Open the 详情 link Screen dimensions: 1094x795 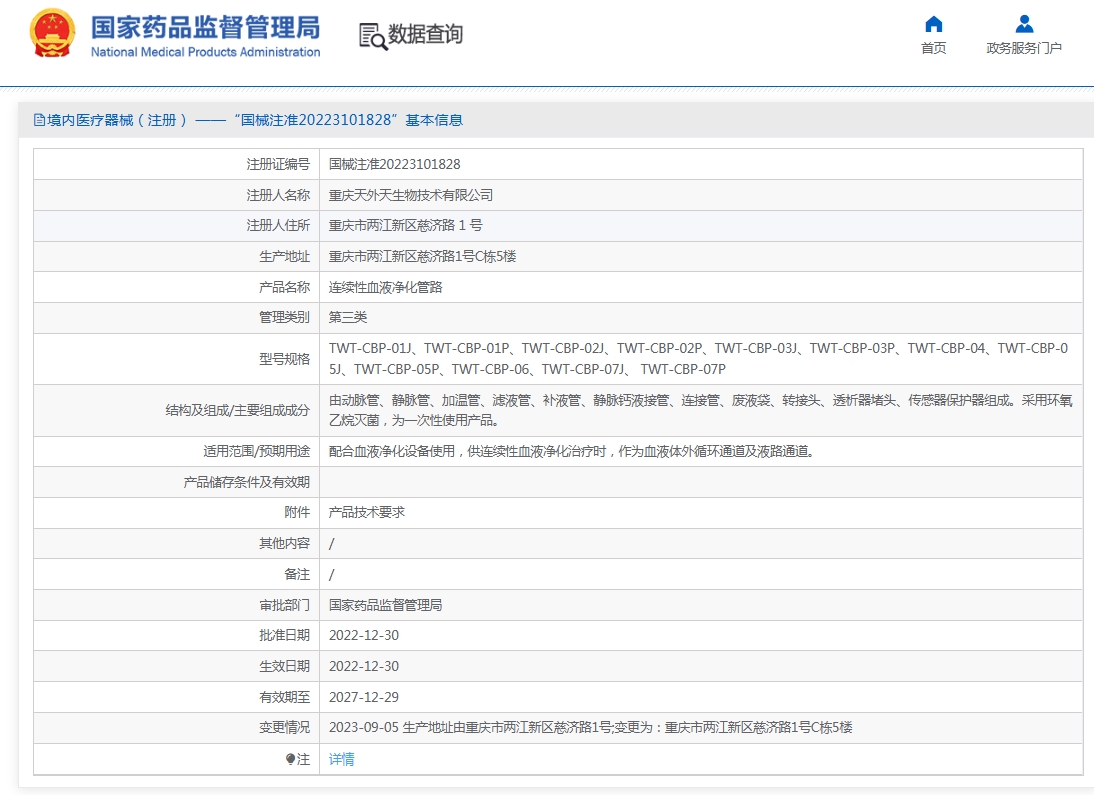click(341, 759)
